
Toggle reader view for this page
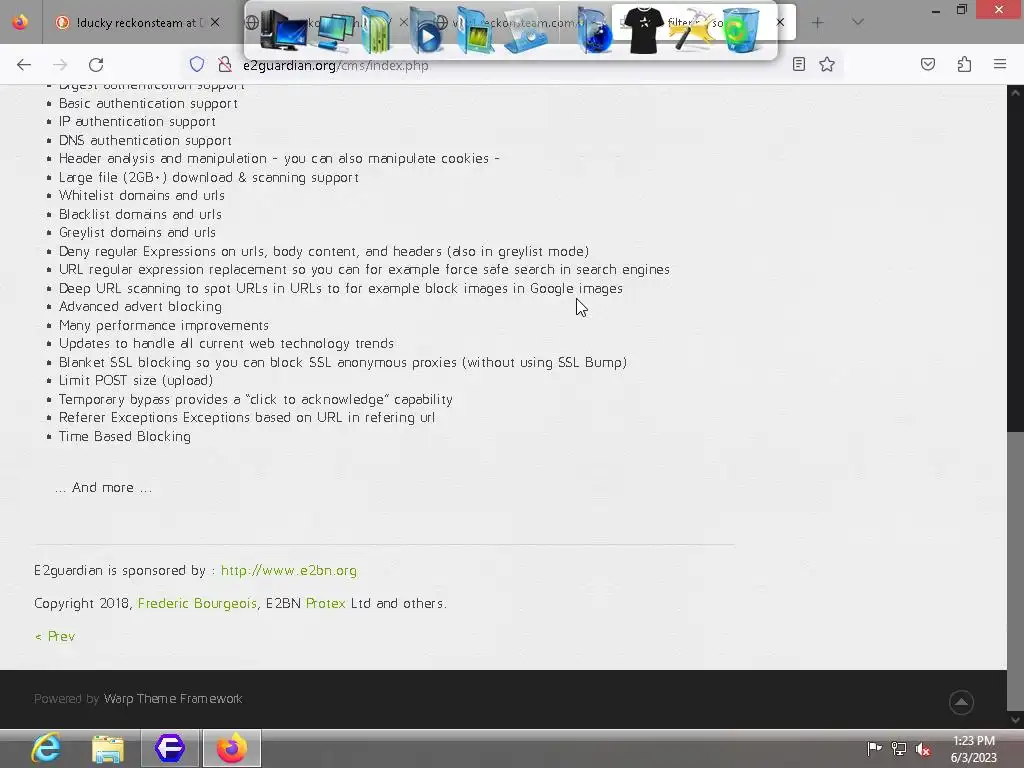click(x=799, y=64)
